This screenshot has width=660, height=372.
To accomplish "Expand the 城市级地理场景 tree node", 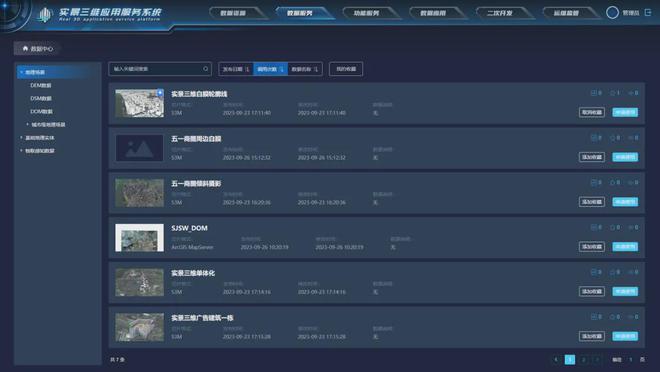I will point(28,125).
